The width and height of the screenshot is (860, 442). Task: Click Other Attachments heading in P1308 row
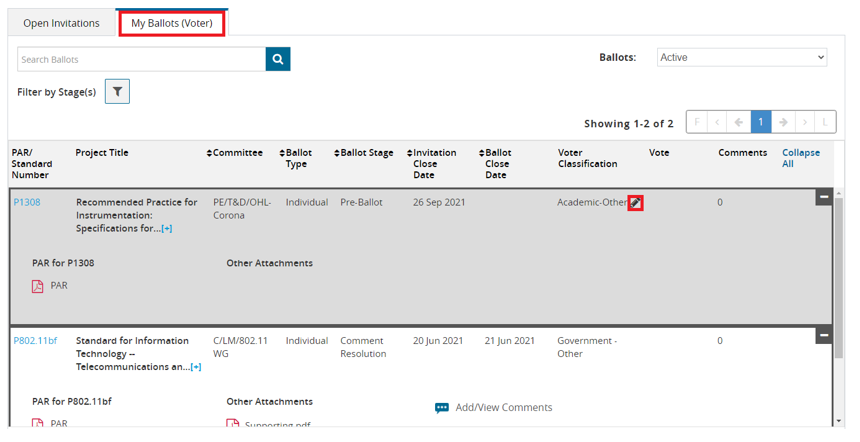point(269,263)
